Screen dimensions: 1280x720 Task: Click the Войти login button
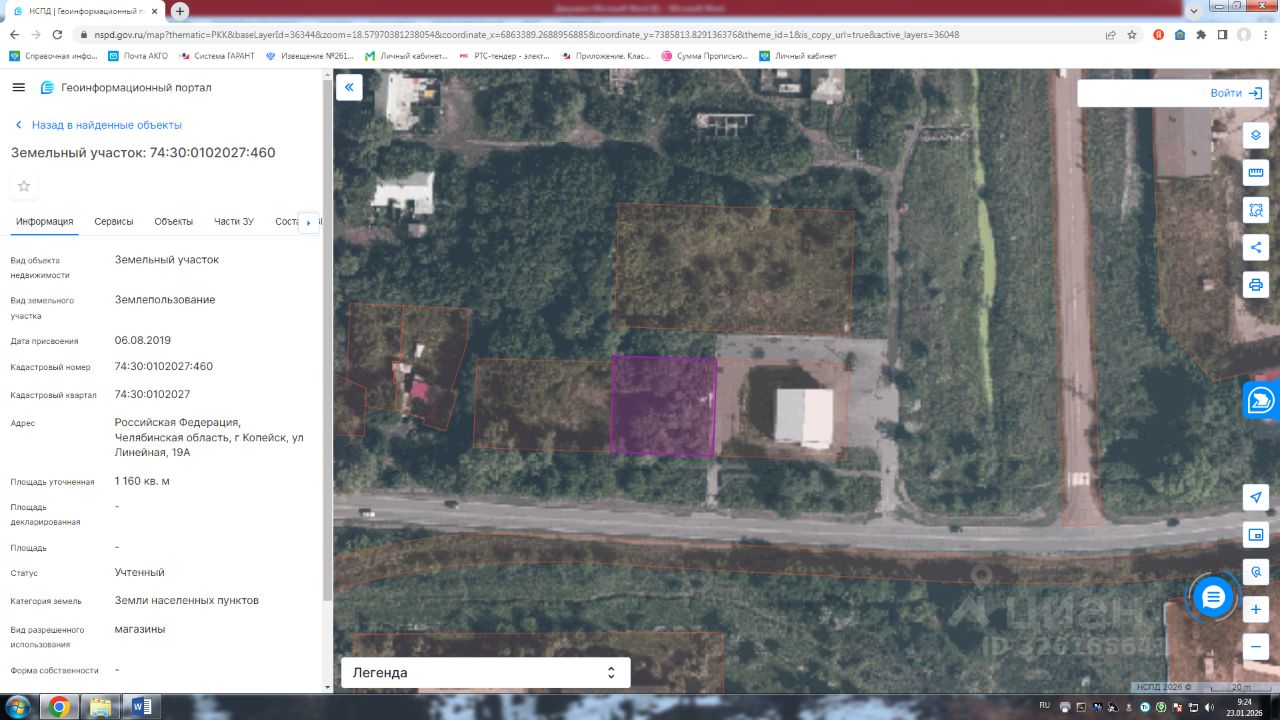click(x=1236, y=93)
